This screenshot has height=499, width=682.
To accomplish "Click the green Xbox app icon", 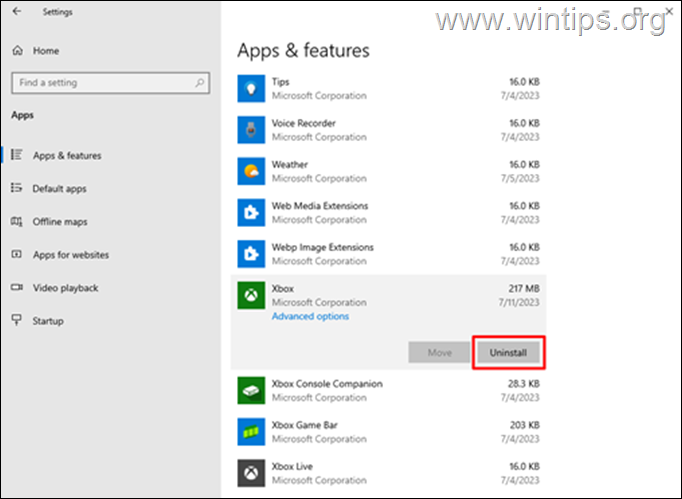I will point(251,295).
